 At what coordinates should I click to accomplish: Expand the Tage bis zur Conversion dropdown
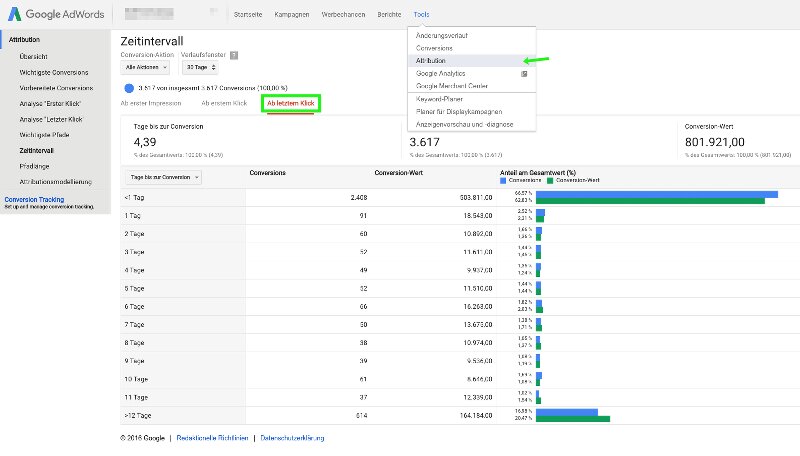pos(161,177)
